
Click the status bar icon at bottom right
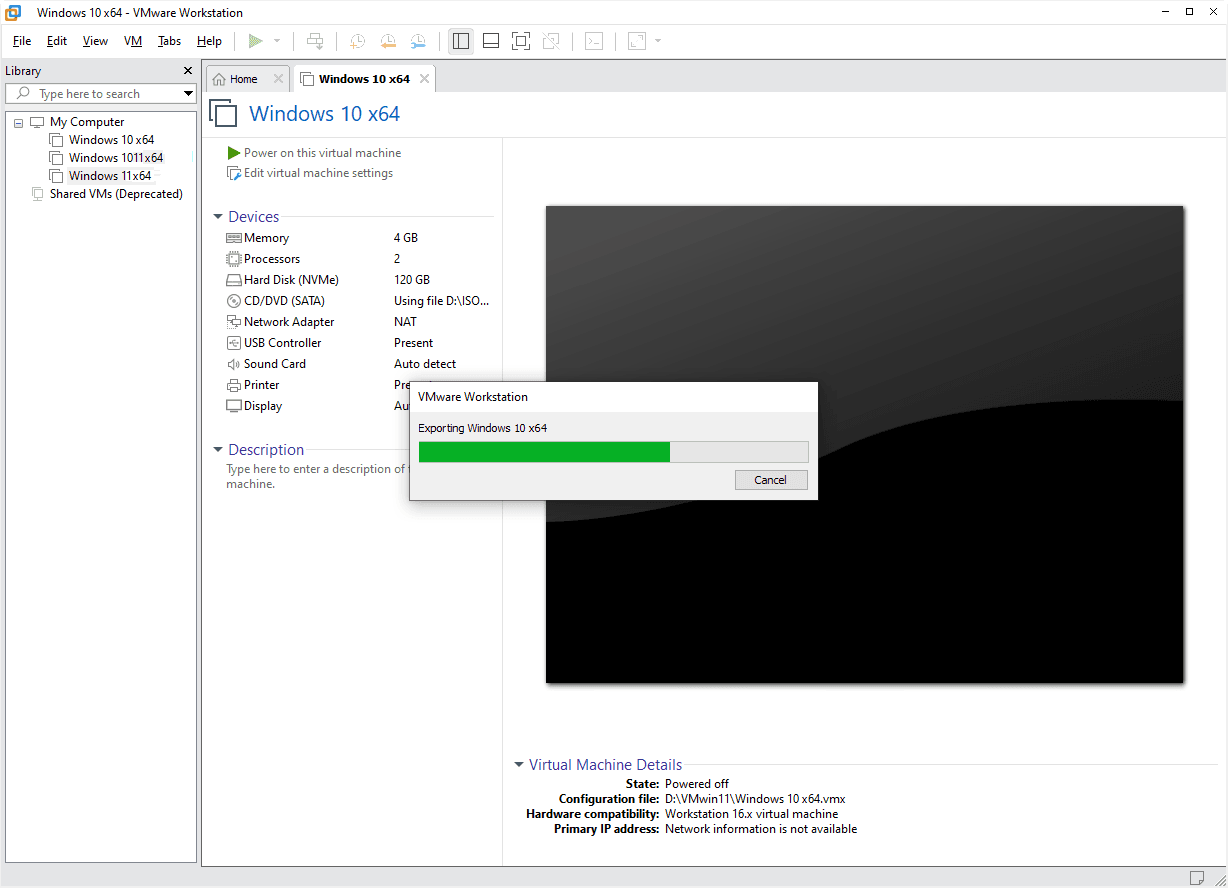1197,878
